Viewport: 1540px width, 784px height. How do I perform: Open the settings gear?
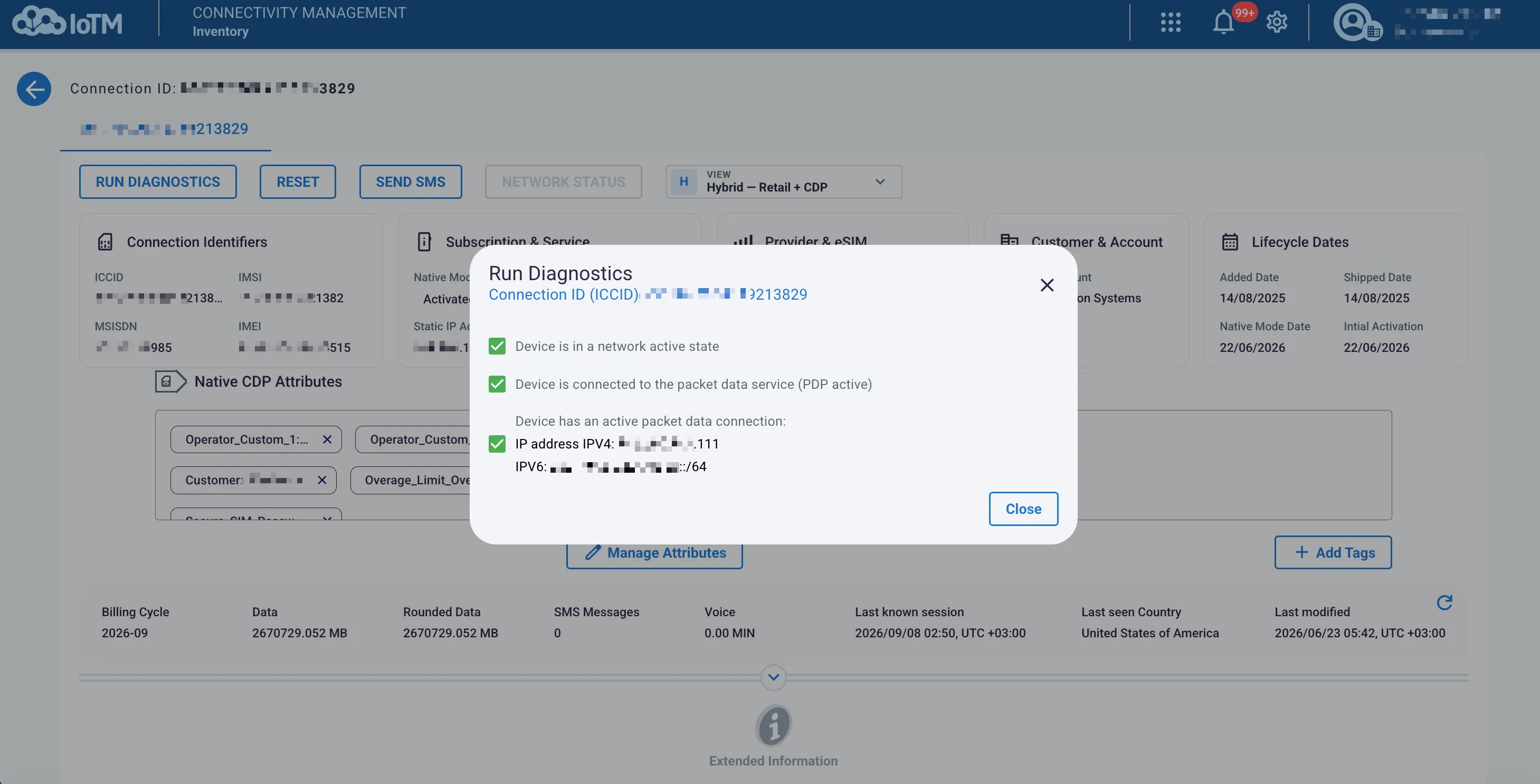point(1276,22)
